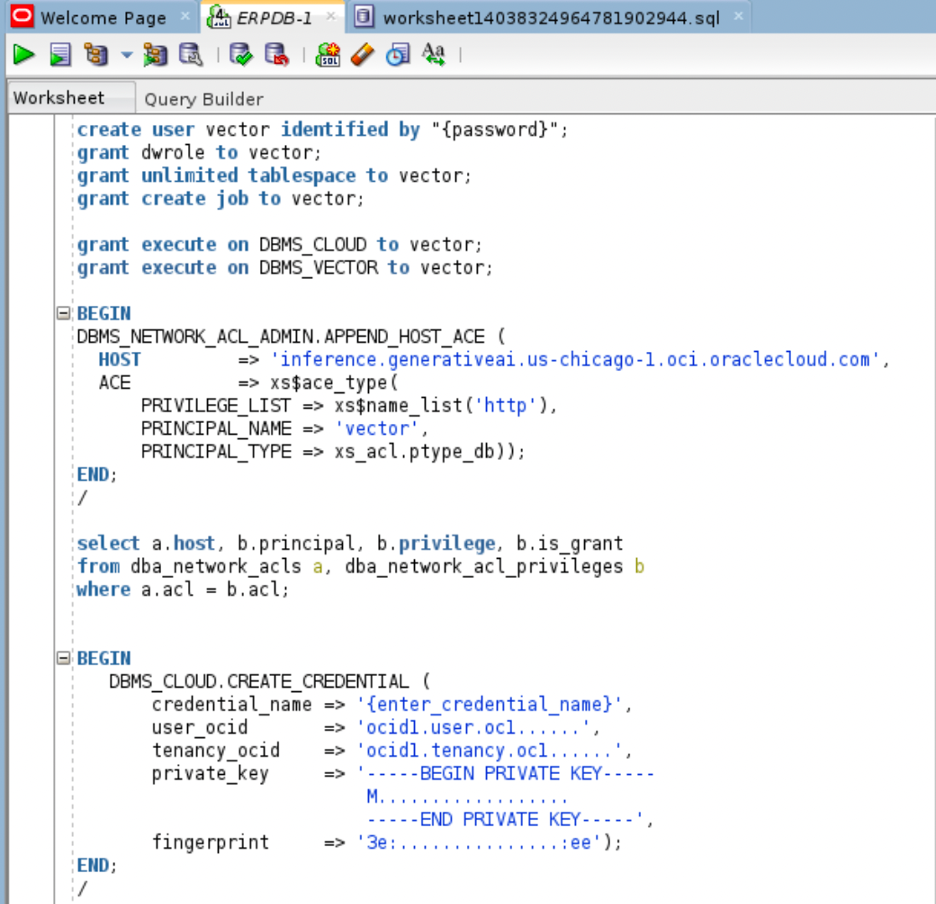The height and width of the screenshot is (904, 936).
Task: Clear the worksheet with the eraser icon
Action: click(363, 55)
